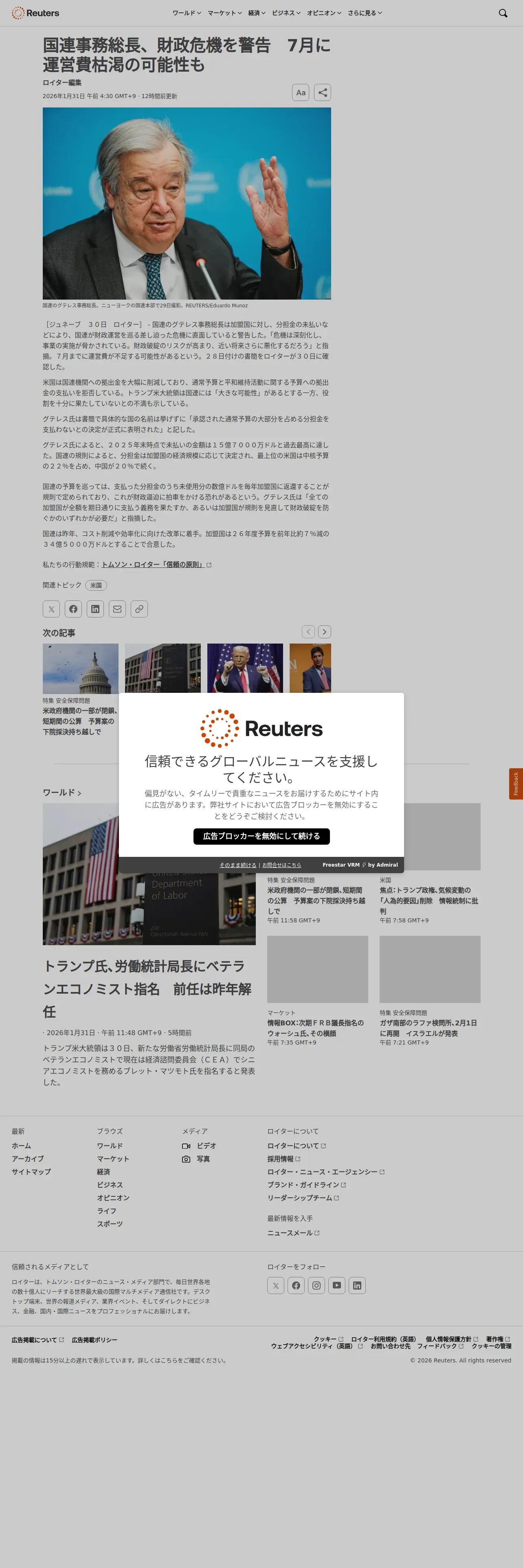The width and height of the screenshot is (523, 1568).
Task: Open トムソン・ロイター「信頼の原則」 link
Action: tap(156, 565)
